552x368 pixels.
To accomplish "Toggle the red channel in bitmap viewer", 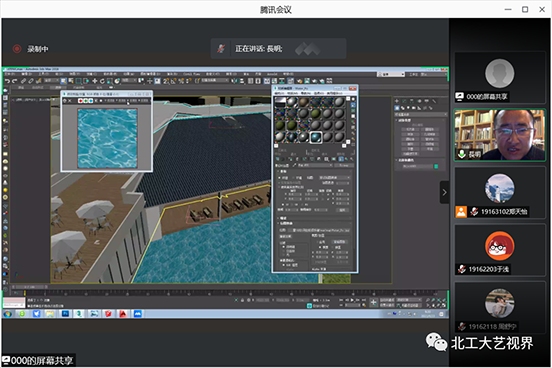I will click(x=81, y=101).
